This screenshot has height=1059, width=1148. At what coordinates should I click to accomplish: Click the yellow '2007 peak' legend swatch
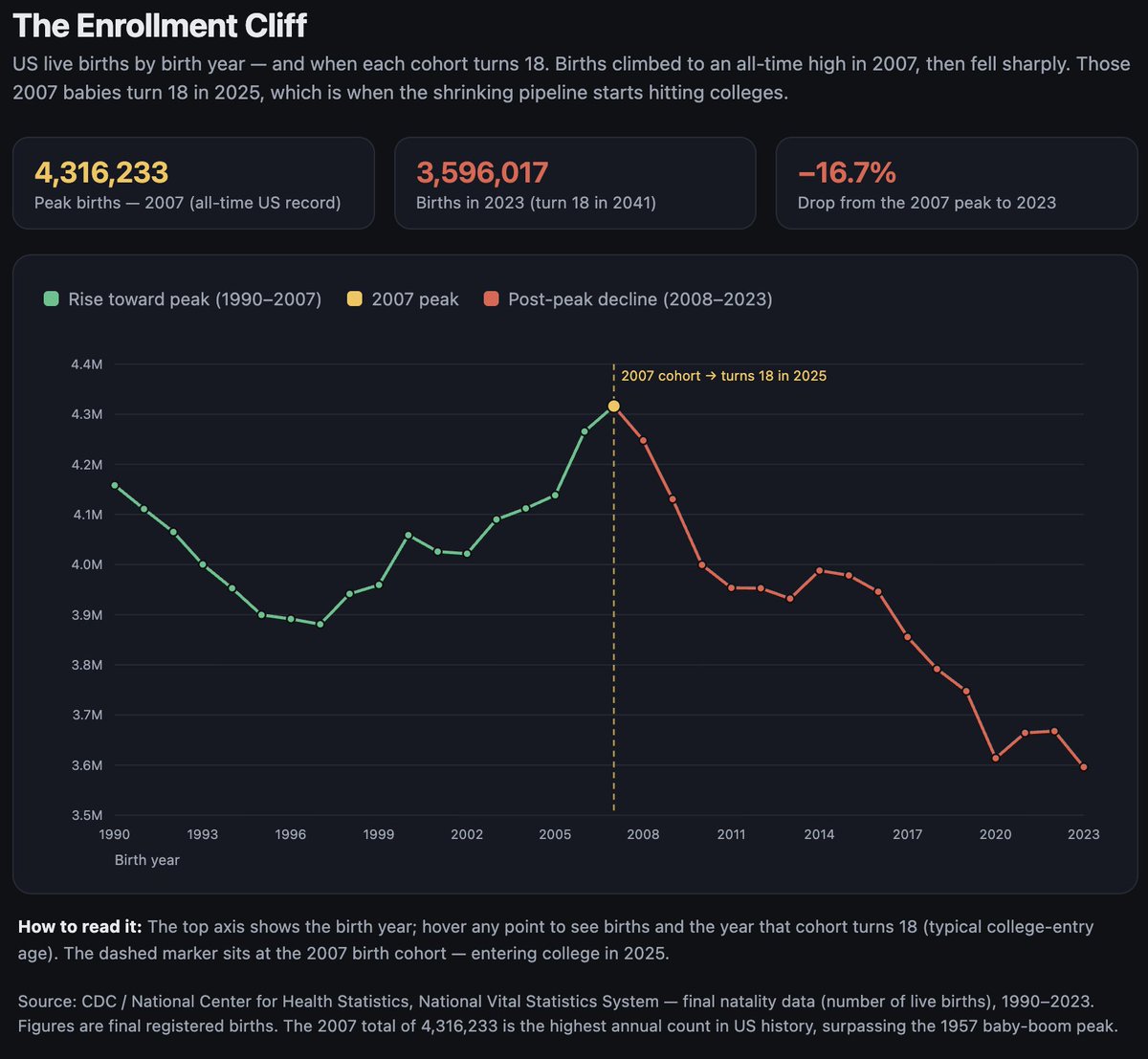(355, 299)
